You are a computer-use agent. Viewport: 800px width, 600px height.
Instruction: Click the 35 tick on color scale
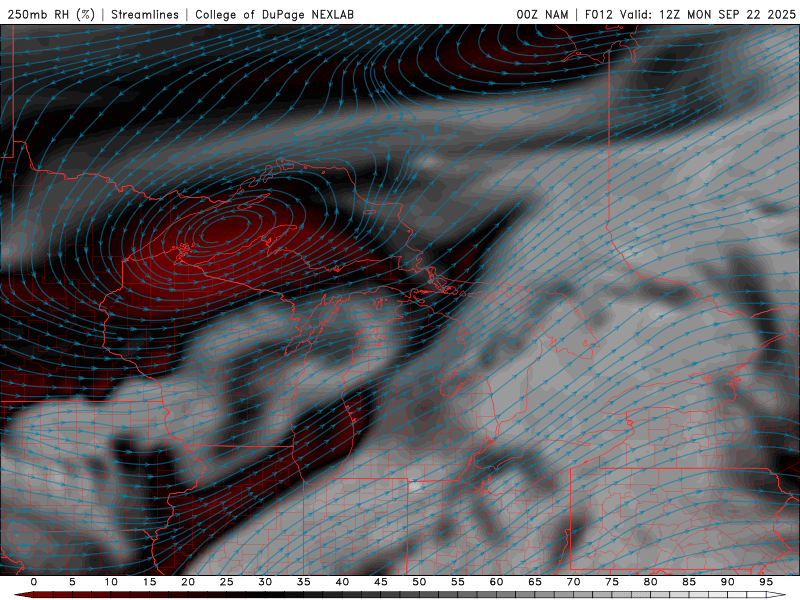click(x=304, y=582)
